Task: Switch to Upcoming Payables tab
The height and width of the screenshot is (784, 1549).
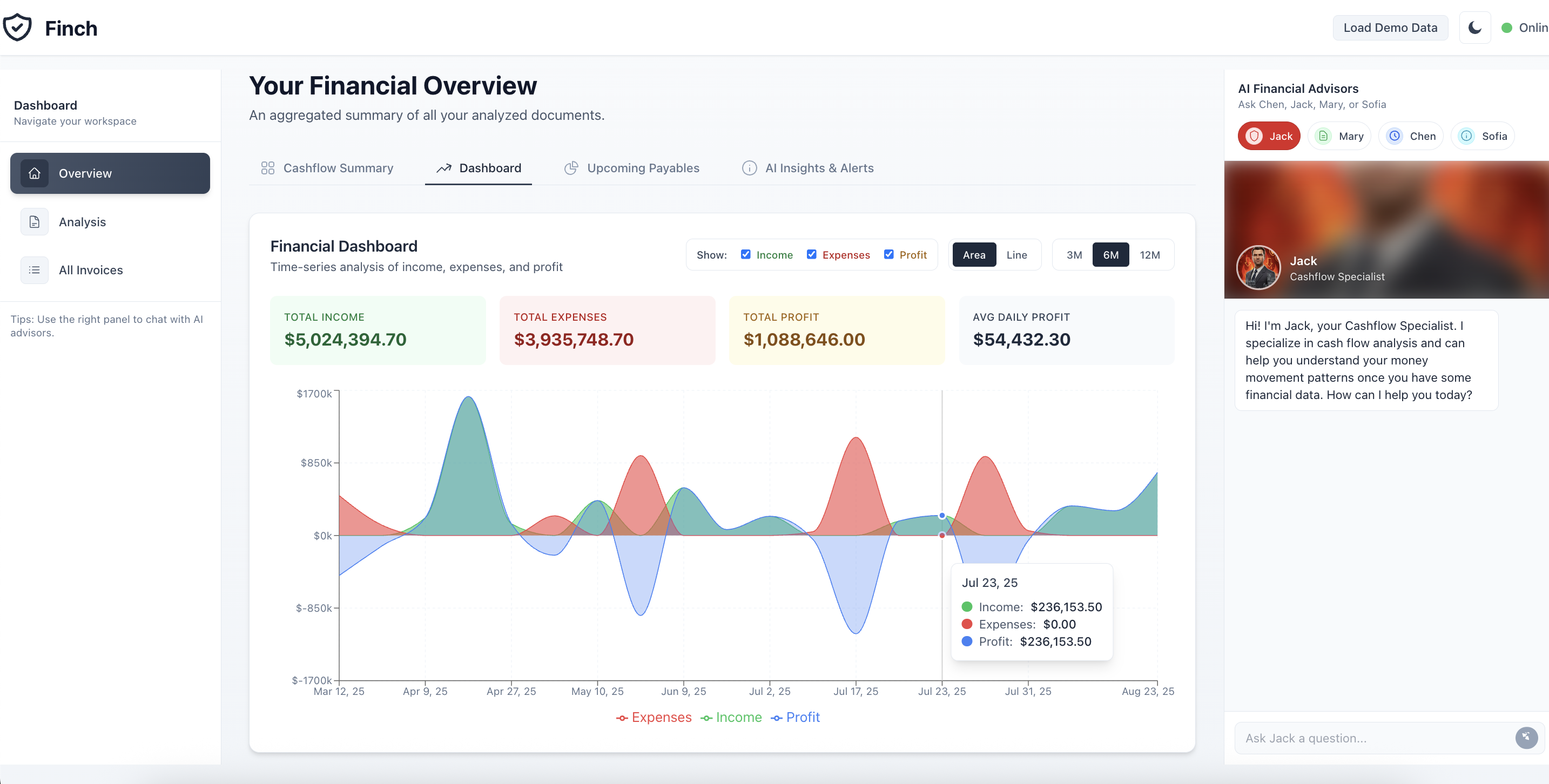Action: [632, 168]
